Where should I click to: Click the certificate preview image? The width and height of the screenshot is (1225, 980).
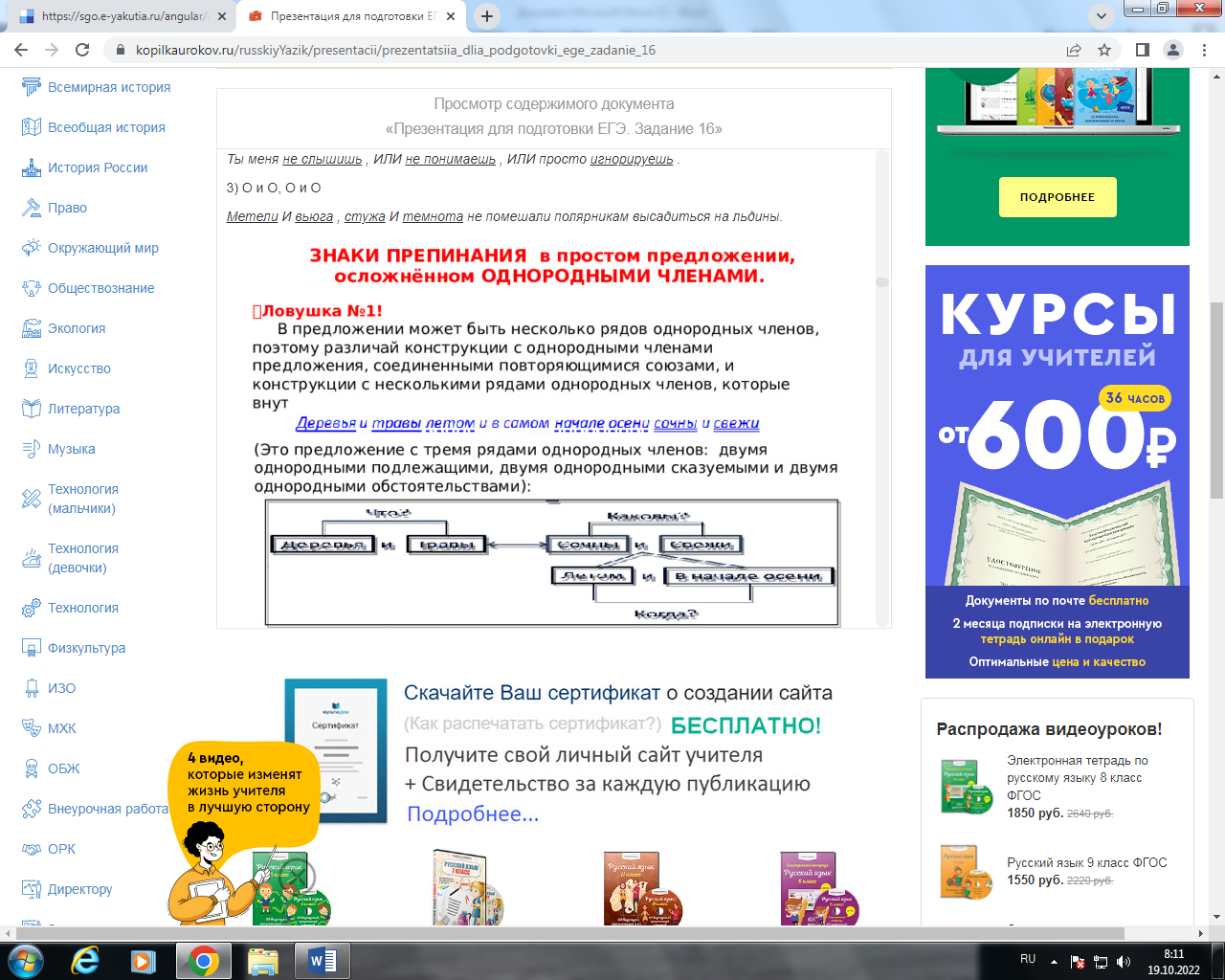point(336,751)
